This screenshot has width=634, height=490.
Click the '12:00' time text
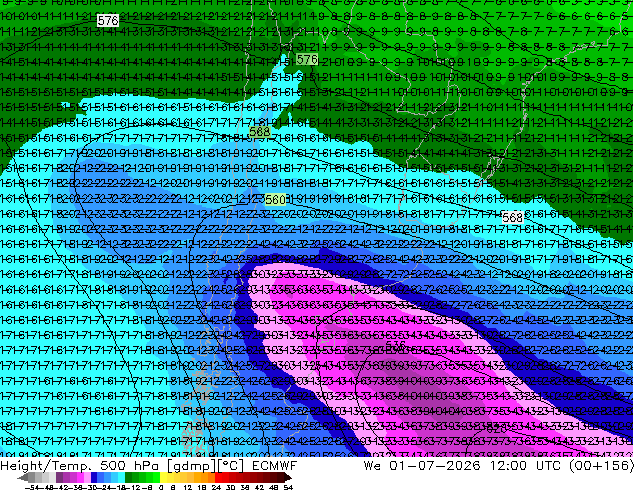point(508,466)
